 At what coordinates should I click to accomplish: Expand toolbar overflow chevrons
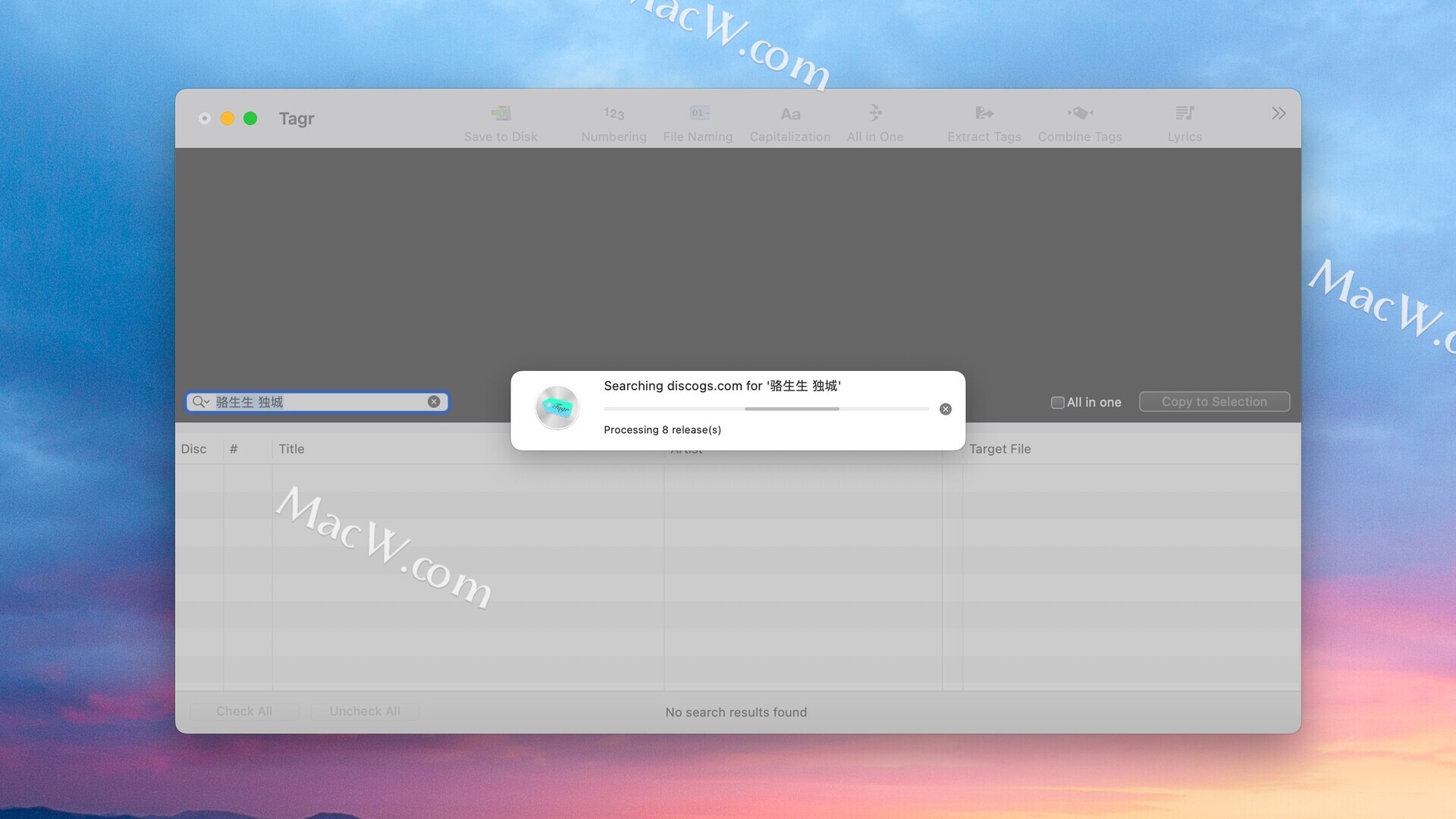[1279, 113]
